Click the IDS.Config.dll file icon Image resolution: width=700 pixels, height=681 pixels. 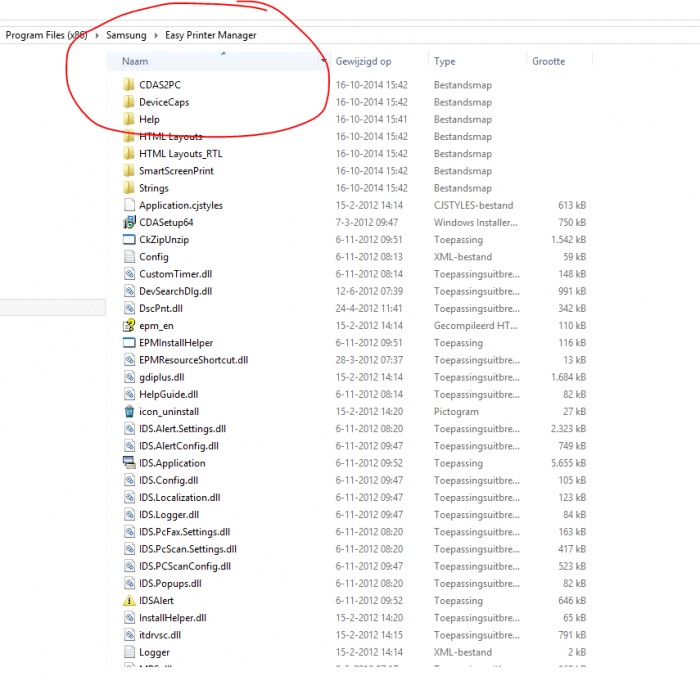coord(129,480)
